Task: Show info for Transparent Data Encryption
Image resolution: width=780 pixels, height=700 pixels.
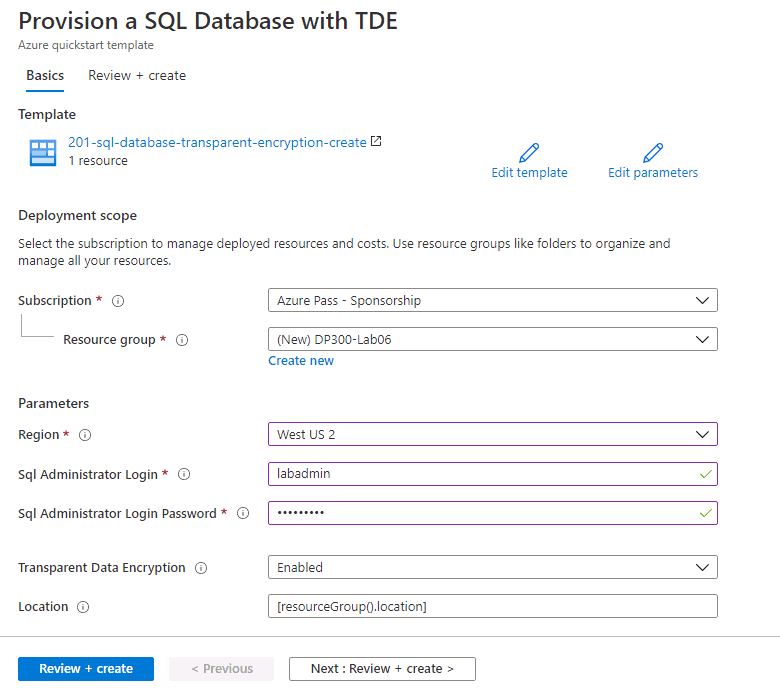Action: click(201, 568)
